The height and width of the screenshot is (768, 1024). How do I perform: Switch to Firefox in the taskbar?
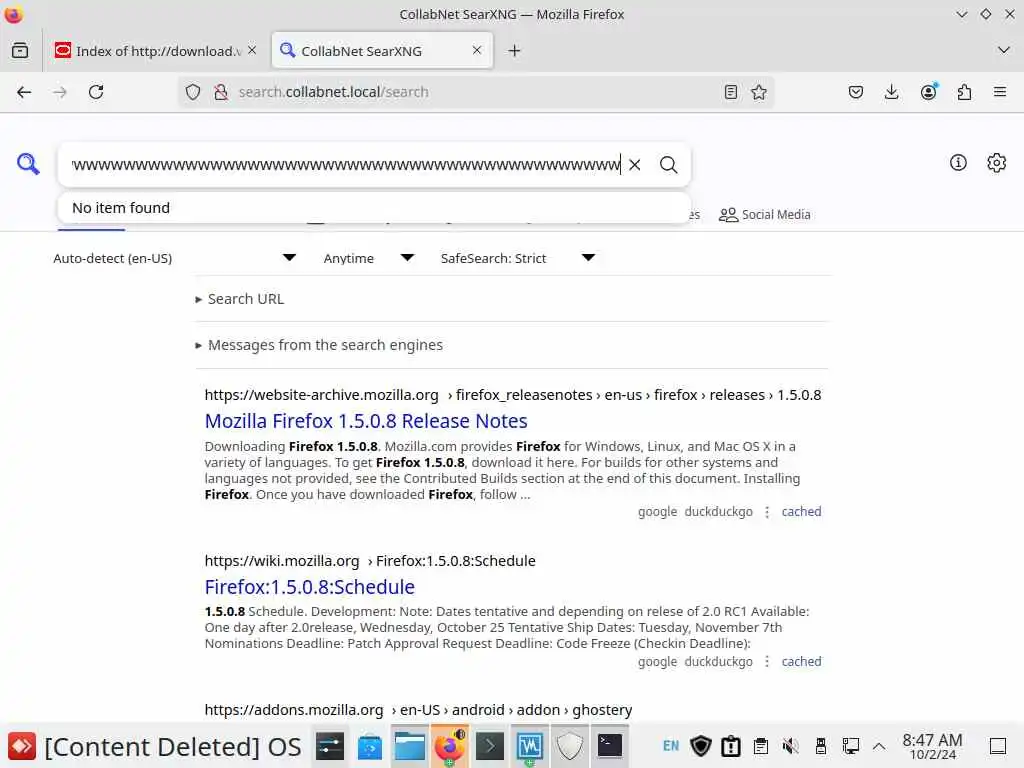click(x=449, y=746)
